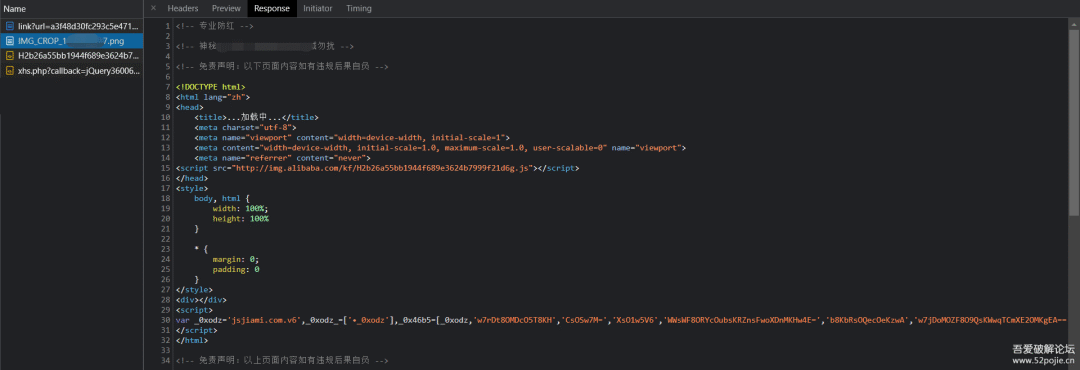This screenshot has height=370, width=1080.
Task: Click the document icon of link?url request
Action: pos(10,25)
